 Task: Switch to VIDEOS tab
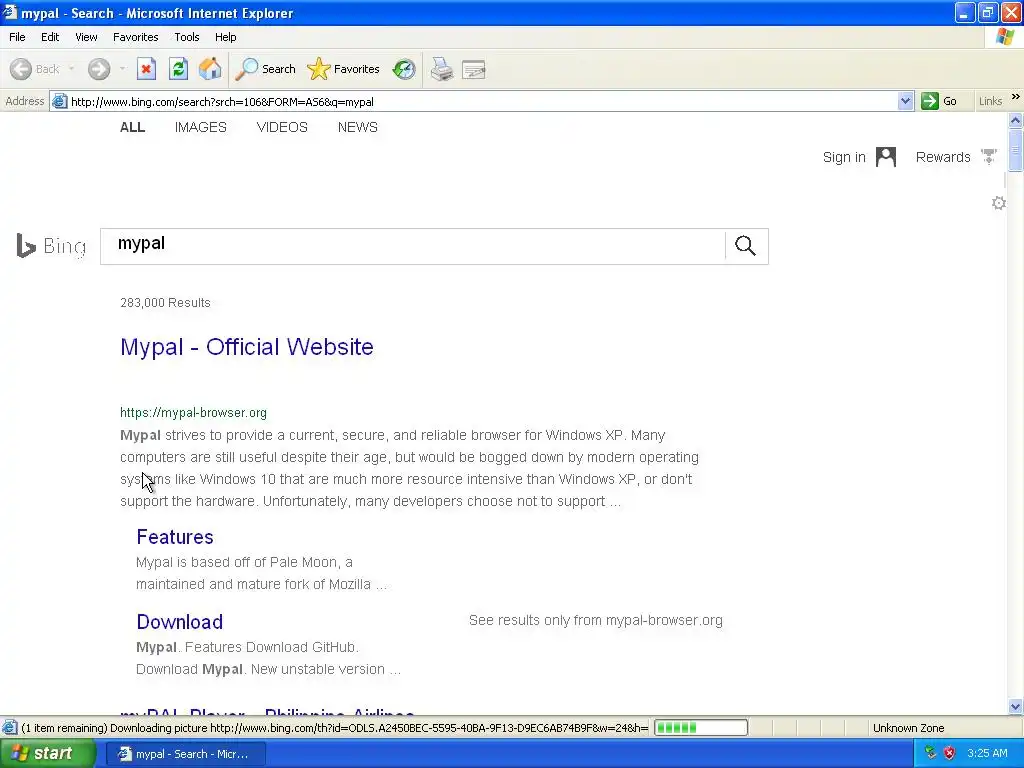(282, 127)
